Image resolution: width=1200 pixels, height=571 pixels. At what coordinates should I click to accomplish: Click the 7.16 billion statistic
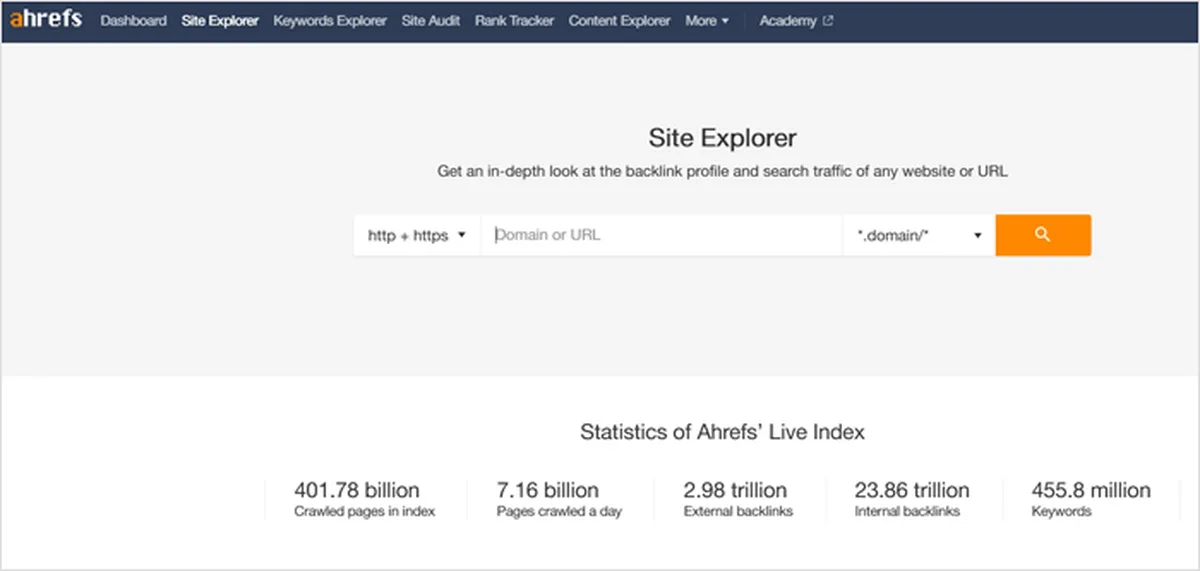pos(547,490)
